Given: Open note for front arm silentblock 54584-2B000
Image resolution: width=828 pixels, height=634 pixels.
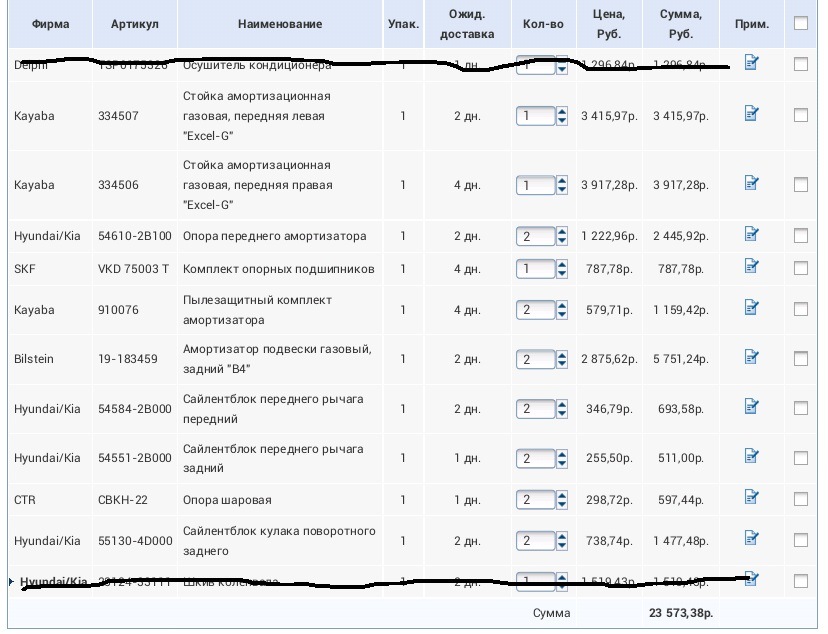Looking at the screenshot, I should coord(751,408).
